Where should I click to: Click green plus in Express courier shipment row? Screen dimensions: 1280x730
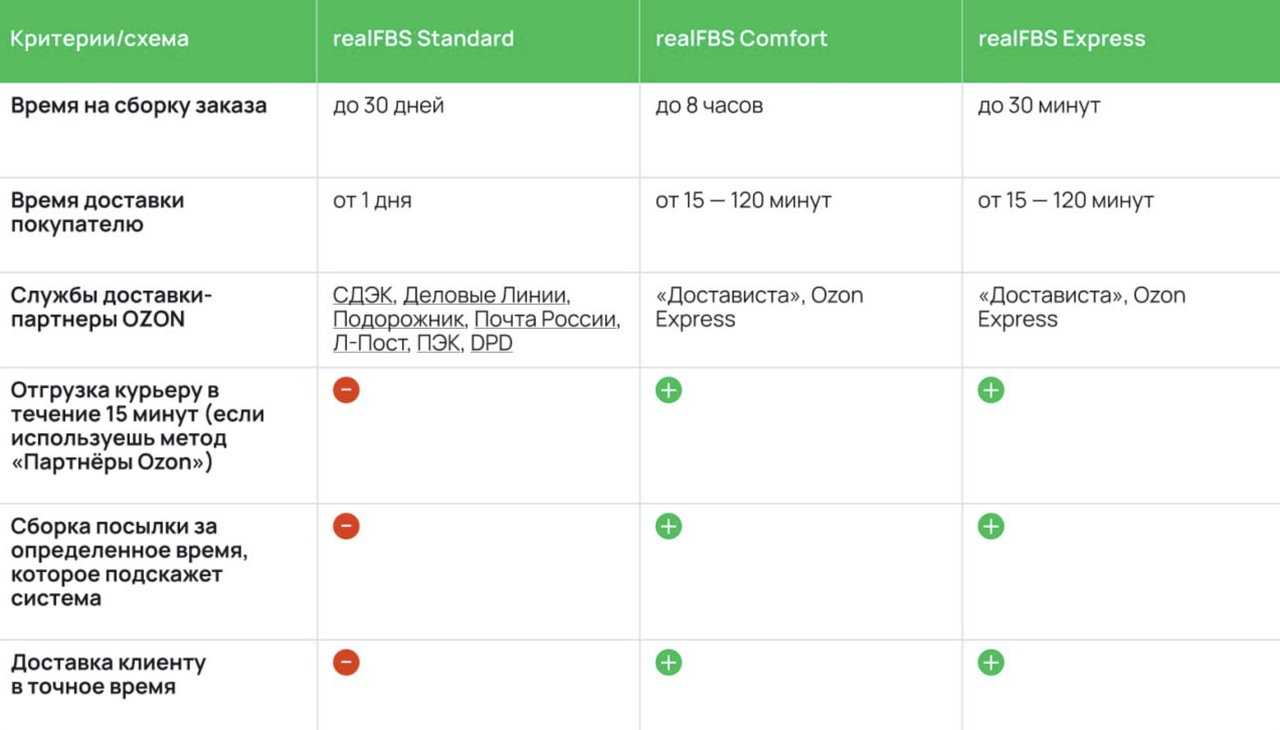[991, 390]
